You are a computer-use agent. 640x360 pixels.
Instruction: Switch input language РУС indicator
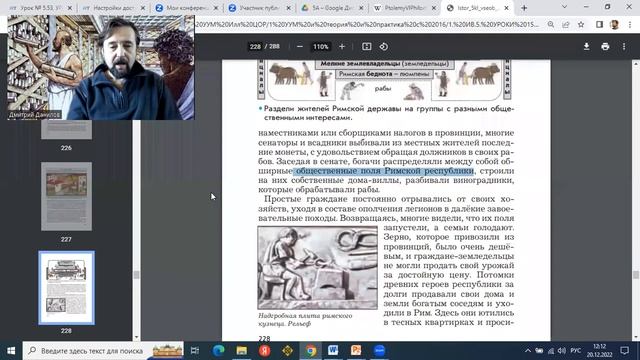click(576, 351)
